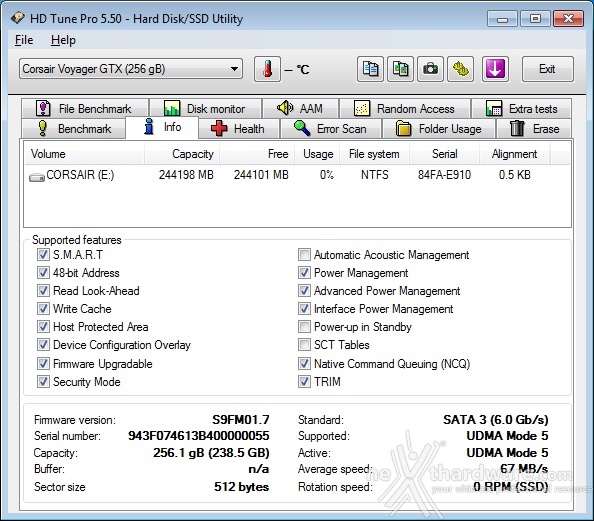Click the Health tab red cross icon
Screen dimensions: 594x521
(x=219, y=128)
